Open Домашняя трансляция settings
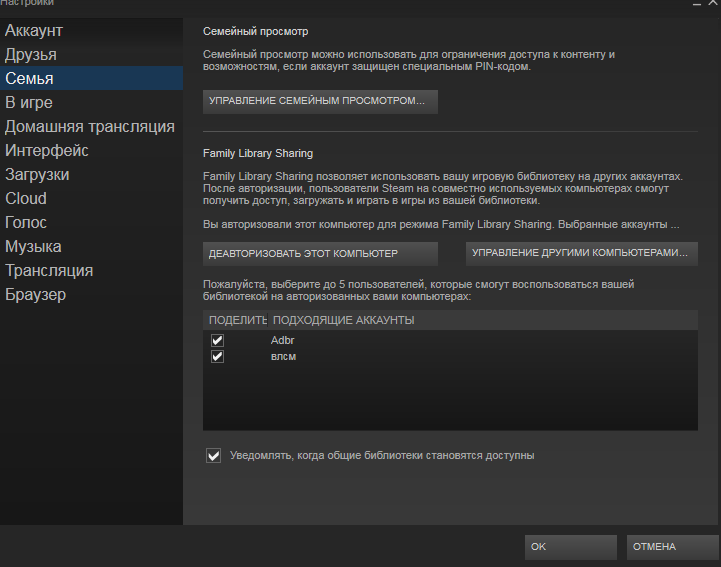721x567 pixels. pos(89,126)
